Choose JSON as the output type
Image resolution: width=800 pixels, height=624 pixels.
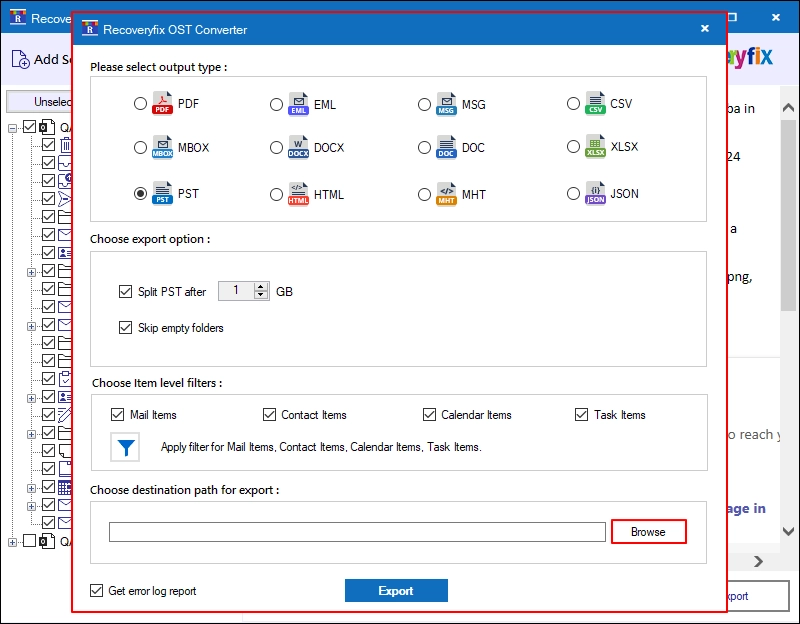[x=573, y=193]
